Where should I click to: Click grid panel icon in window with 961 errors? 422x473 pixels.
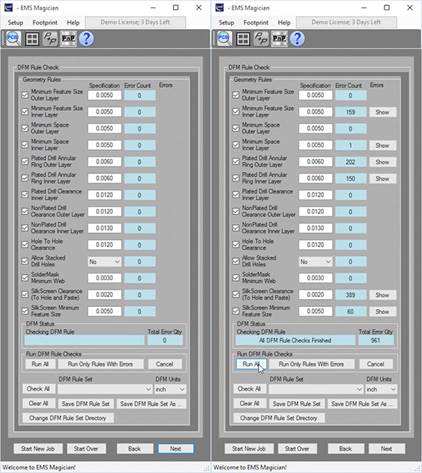pos(243,39)
